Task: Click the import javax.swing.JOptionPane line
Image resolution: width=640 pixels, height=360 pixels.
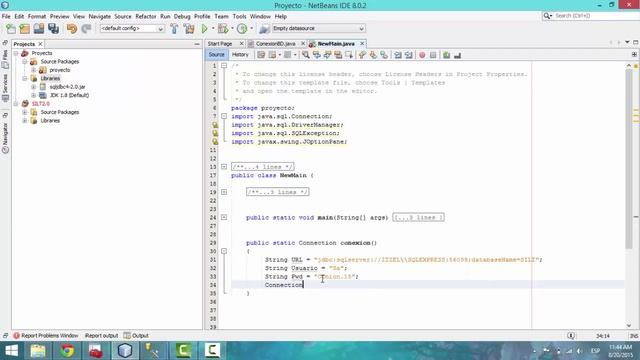Action: click(x=289, y=142)
